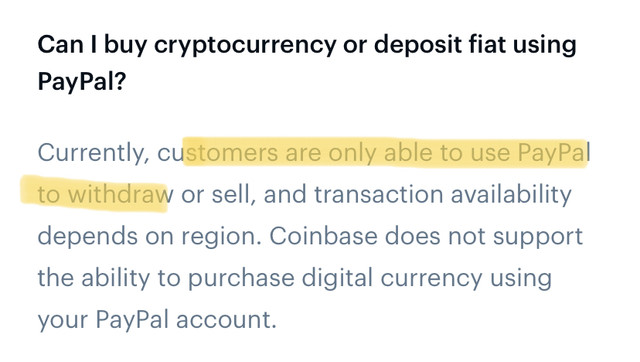Click "the ability" in the fourth line
640x362 pixels.
(94, 278)
